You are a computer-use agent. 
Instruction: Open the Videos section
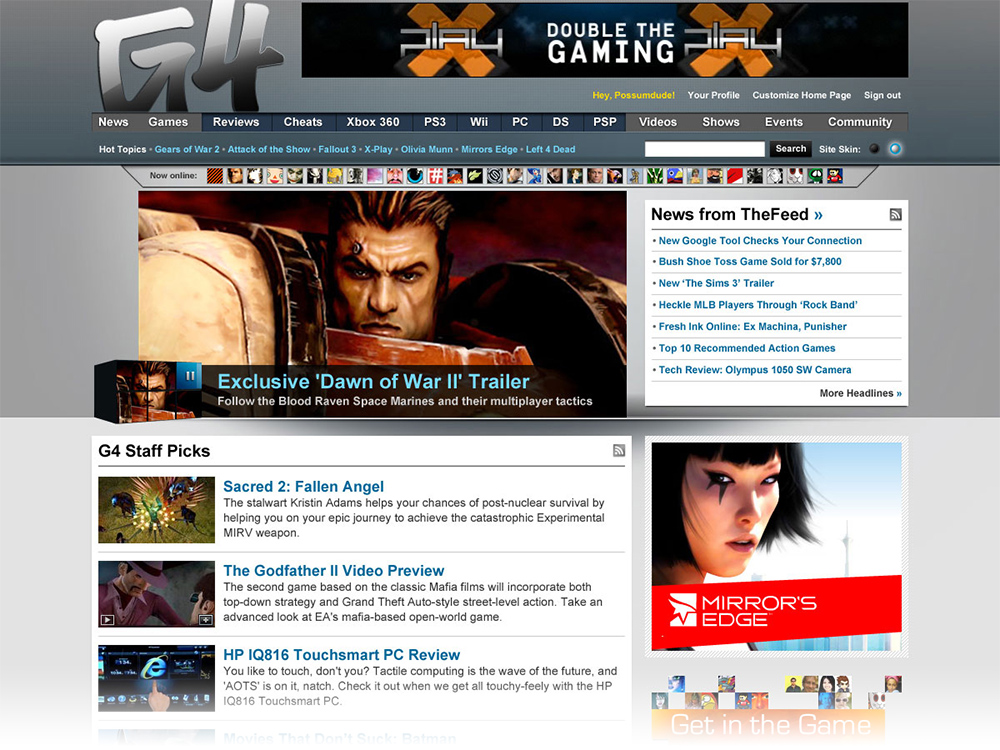[x=658, y=122]
